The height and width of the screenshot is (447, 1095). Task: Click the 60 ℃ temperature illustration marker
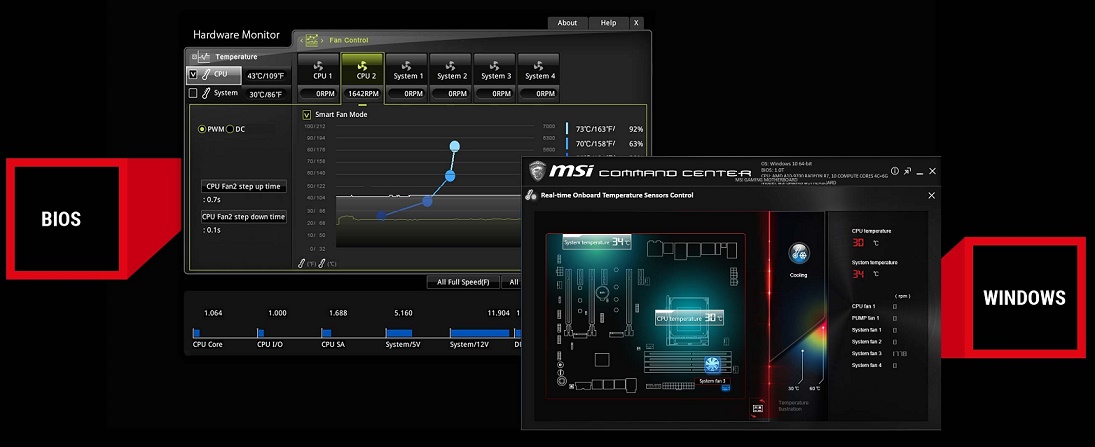click(814, 388)
